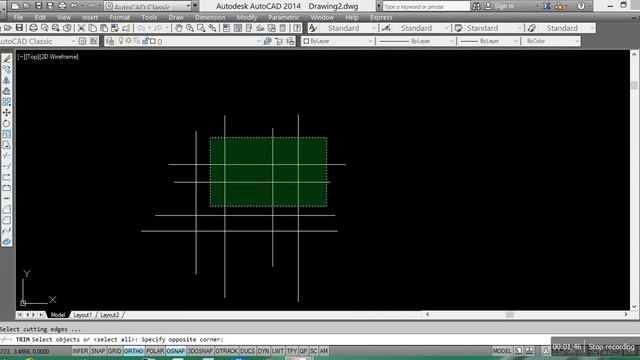Select the Scale tool in Modify toolbar

pos(7,134)
